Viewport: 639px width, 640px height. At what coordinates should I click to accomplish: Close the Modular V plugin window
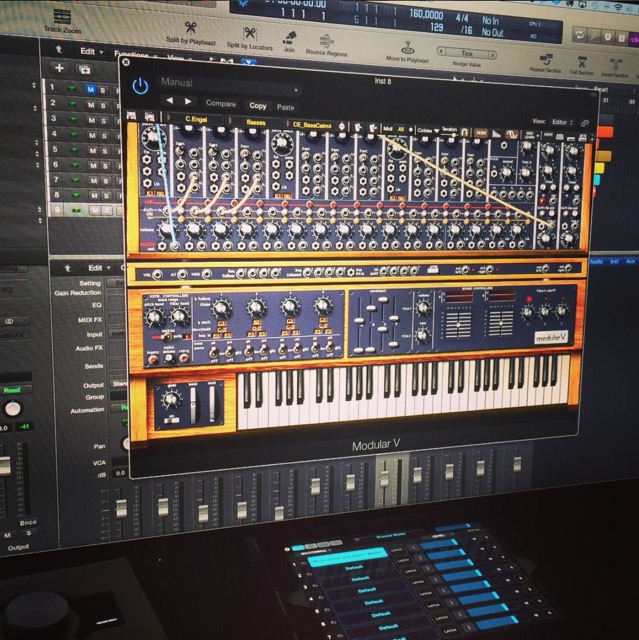pos(126,62)
